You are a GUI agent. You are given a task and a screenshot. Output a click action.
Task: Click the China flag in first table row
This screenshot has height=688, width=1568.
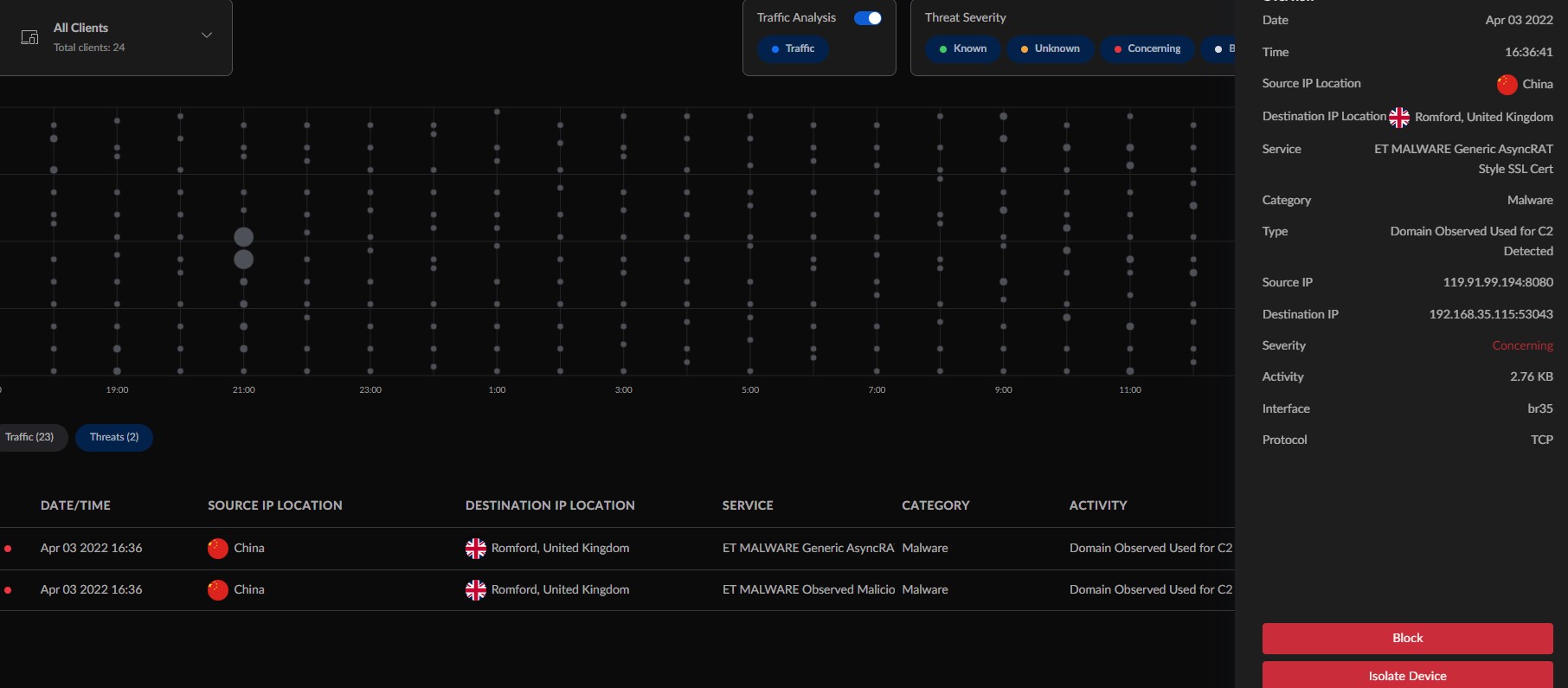(218, 549)
